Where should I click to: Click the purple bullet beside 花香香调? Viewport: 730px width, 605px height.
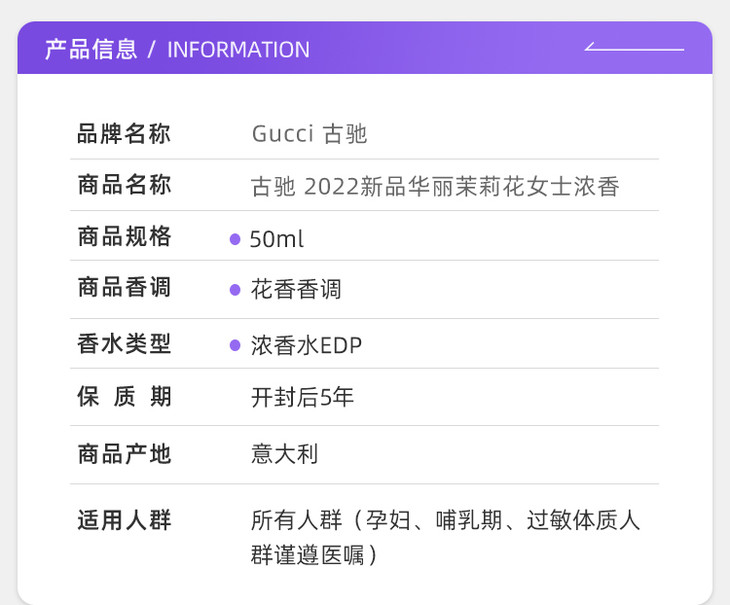tap(235, 290)
